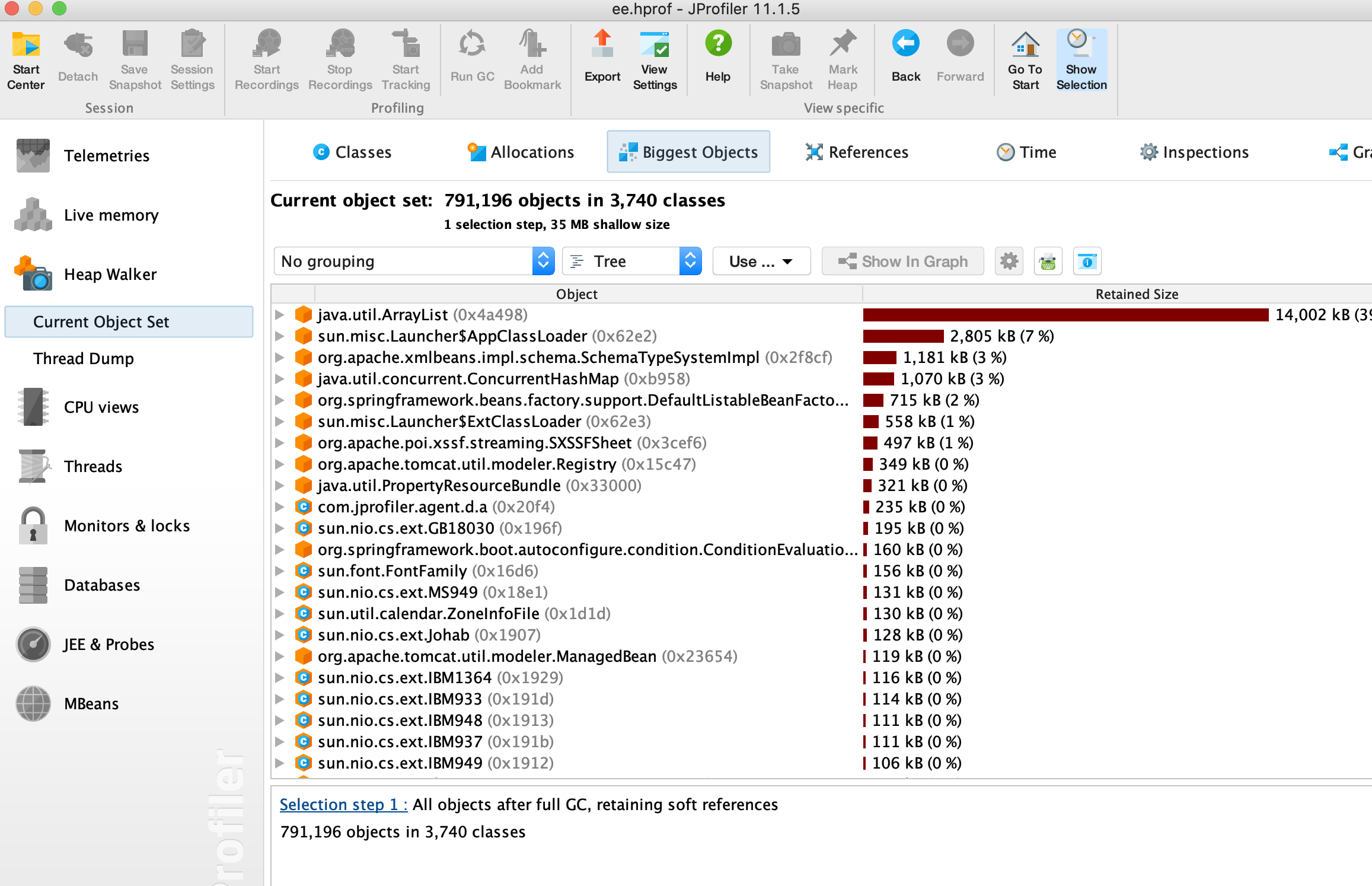Click the ArrayList retained size bar

[x=1065, y=314]
